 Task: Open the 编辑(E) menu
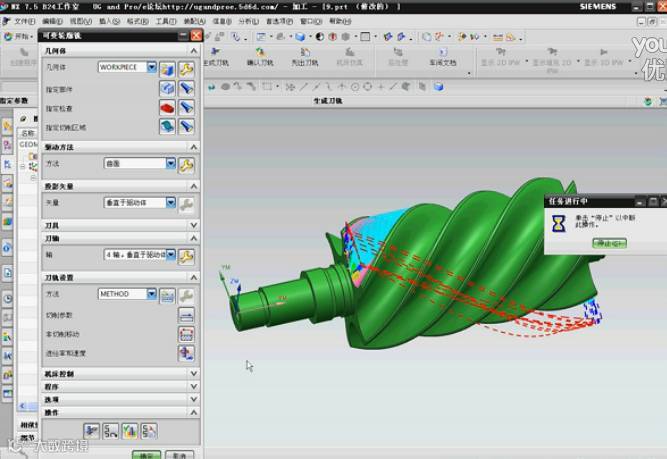(x=52, y=21)
